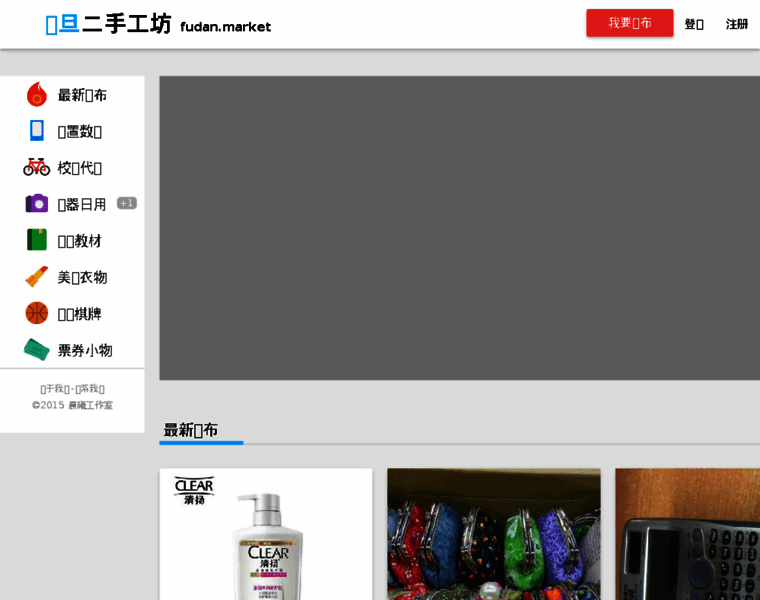Click the lipstick icon

37,277
